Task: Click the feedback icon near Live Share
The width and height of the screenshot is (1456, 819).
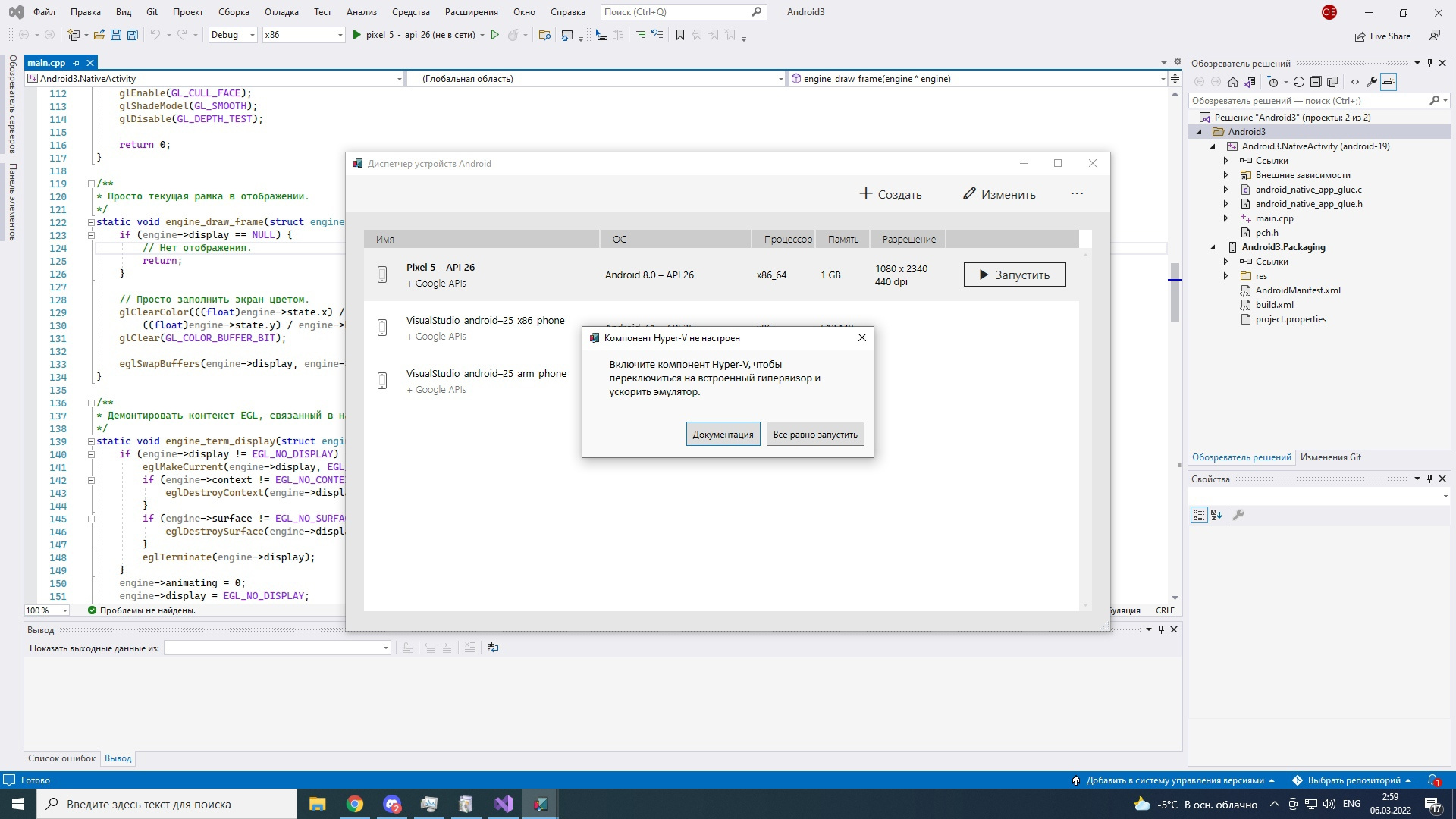Action: coord(1435,36)
